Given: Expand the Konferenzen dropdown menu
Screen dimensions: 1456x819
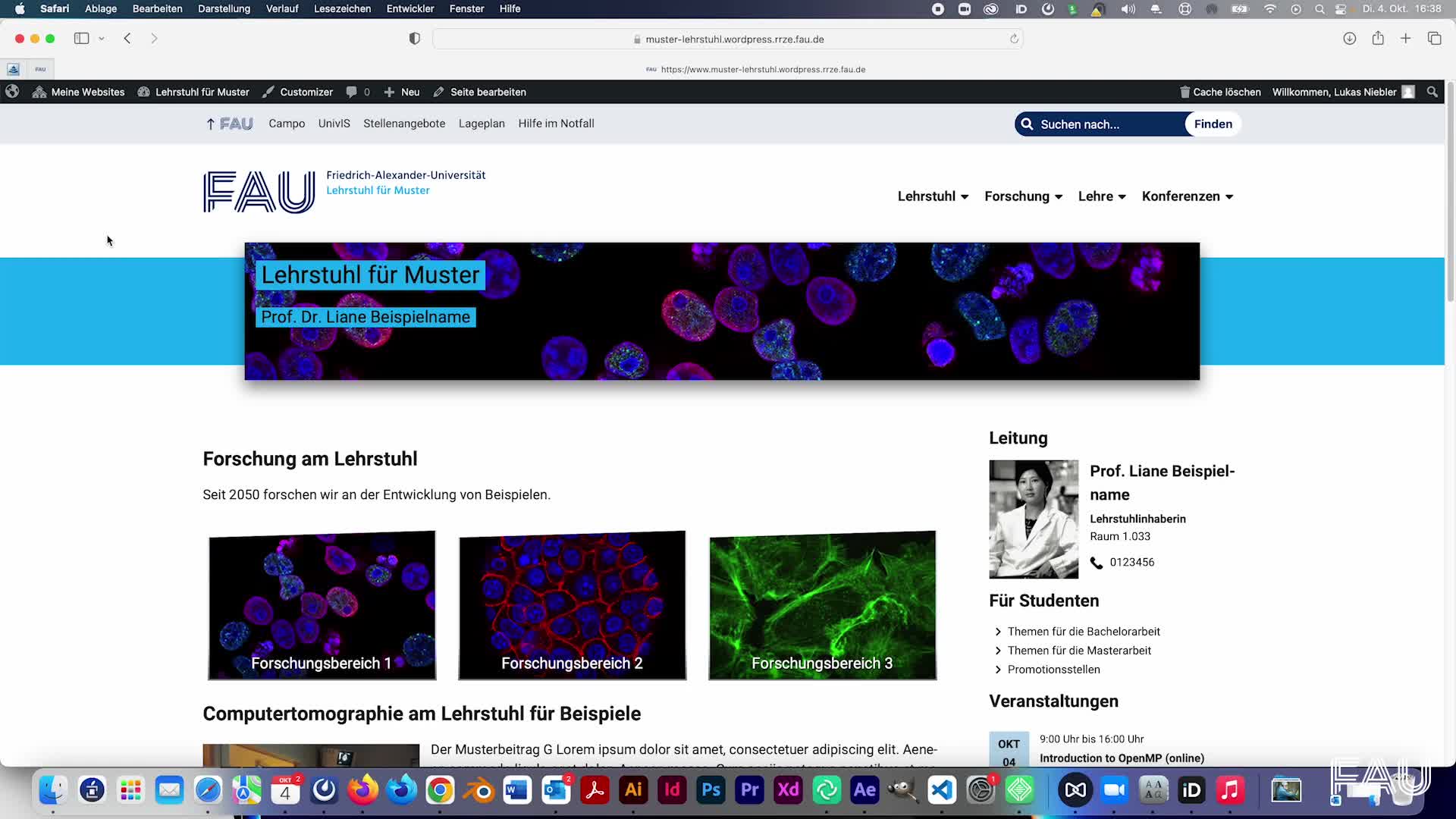Looking at the screenshot, I should click(x=1187, y=196).
